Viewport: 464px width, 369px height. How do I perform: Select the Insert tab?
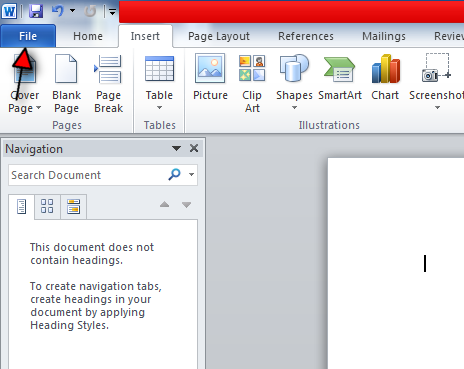[145, 36]
